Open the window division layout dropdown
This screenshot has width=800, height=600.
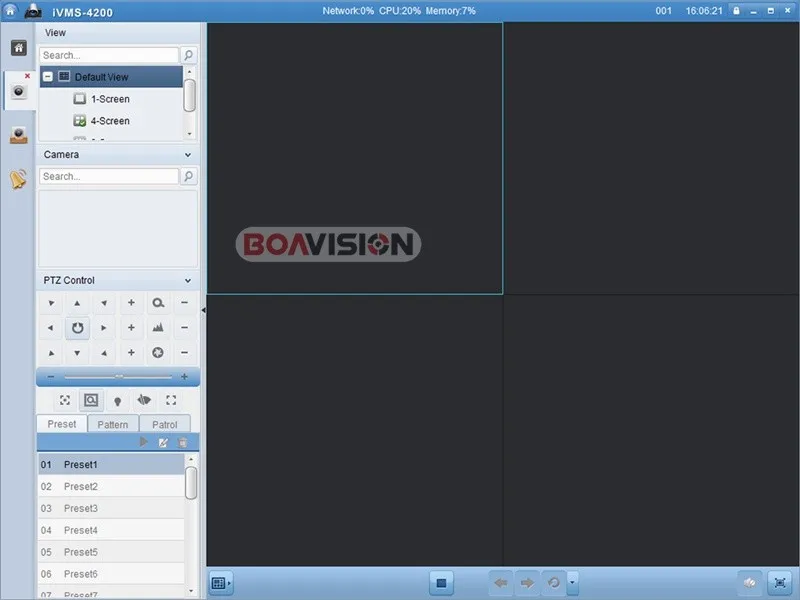(221, 583)
